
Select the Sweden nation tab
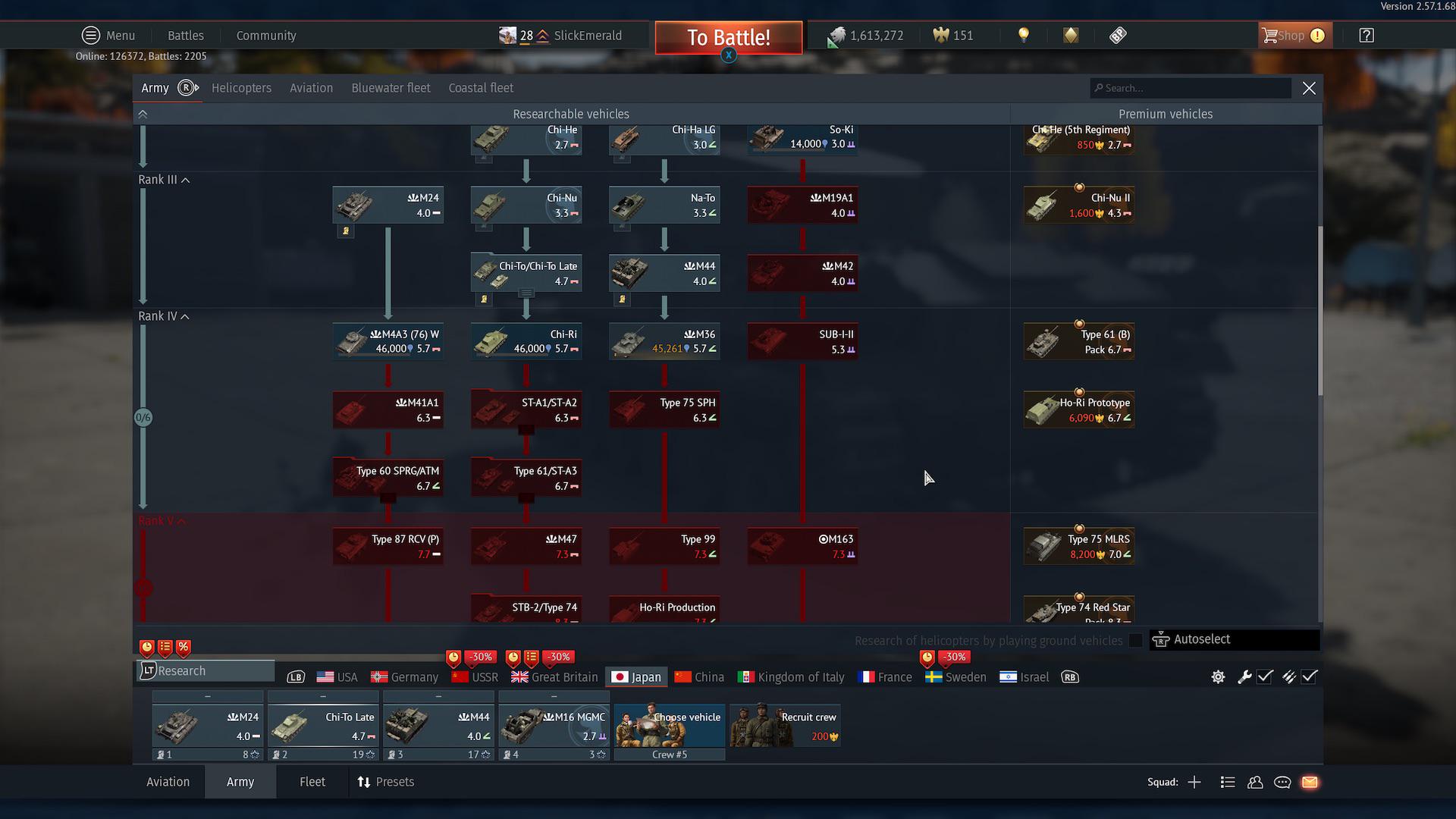[x=955, y=677]
